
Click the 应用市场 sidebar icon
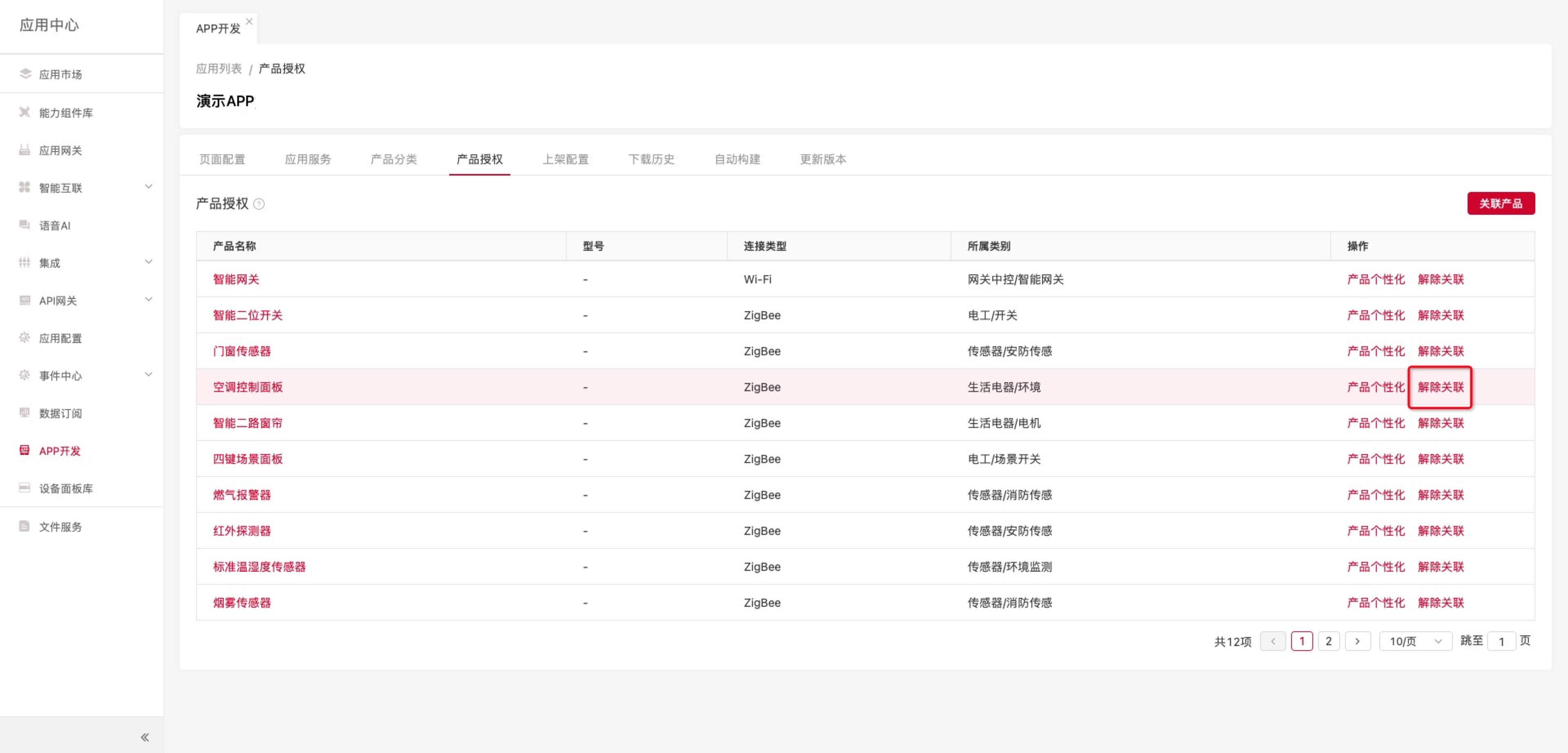(25, 74)
